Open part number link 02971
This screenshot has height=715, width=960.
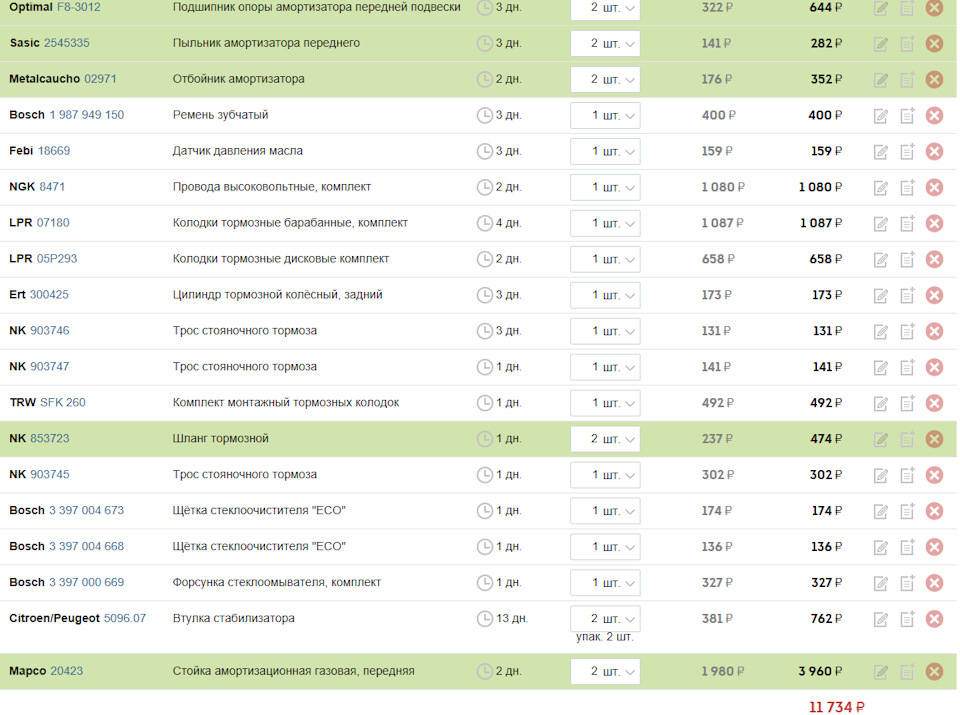pos(100,79)
